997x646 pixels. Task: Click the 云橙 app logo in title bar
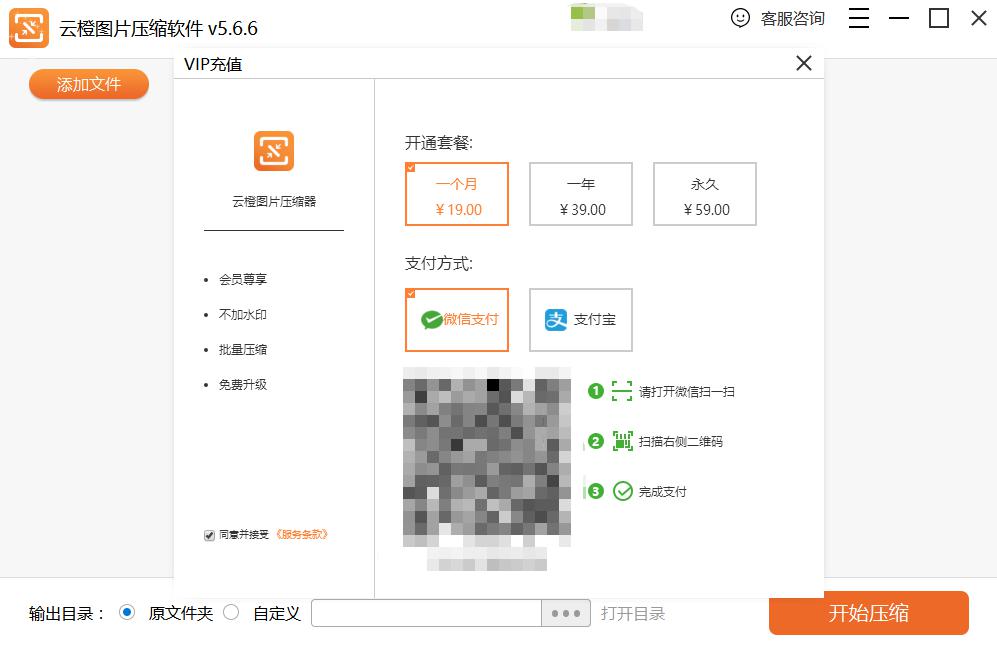point(29,28)
